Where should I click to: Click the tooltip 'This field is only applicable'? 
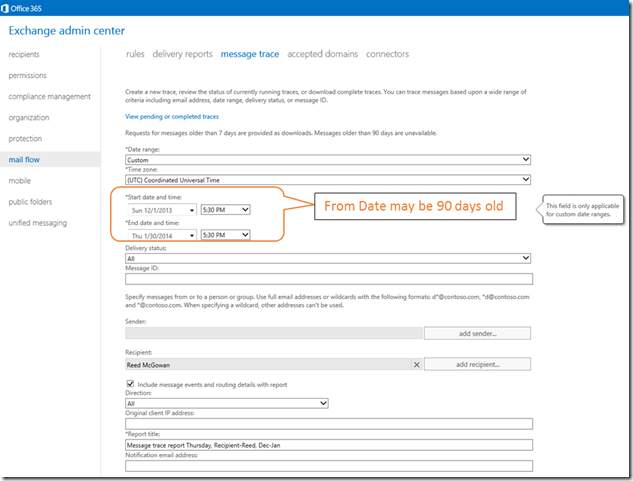(x=582, y=210)
